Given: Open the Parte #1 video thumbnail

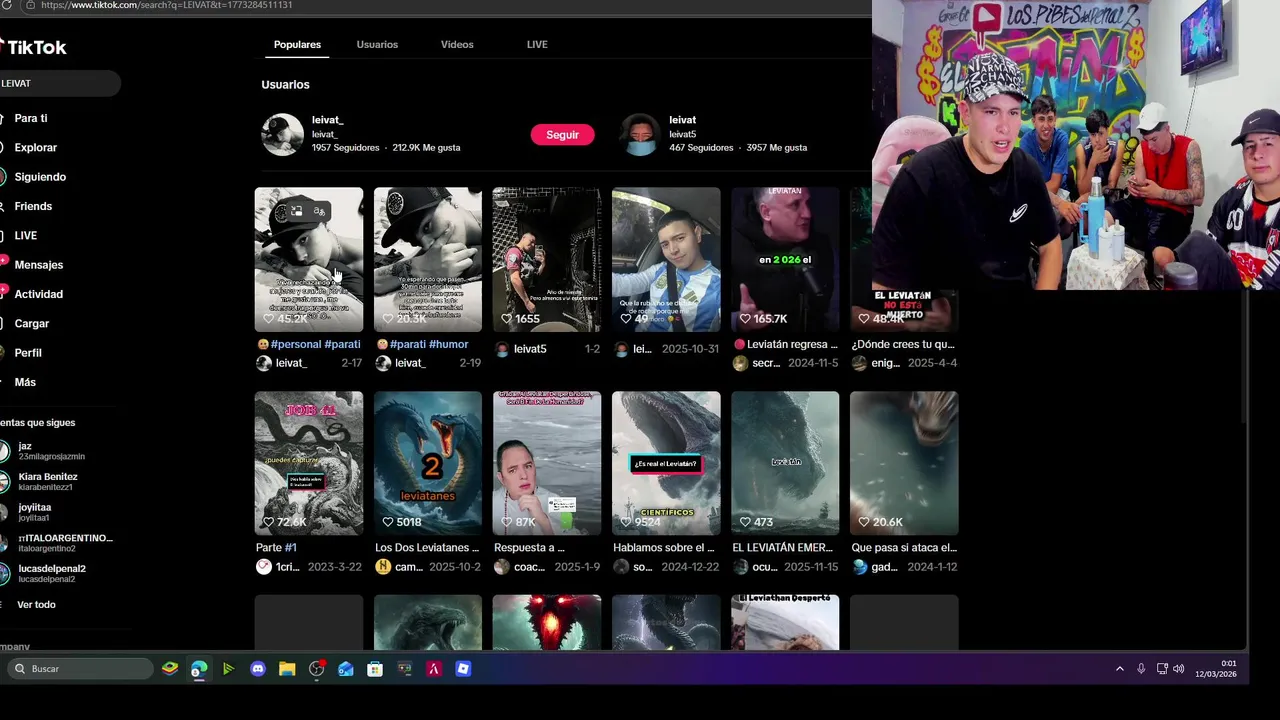Looking at the screenshot, I should pos(308,463).
